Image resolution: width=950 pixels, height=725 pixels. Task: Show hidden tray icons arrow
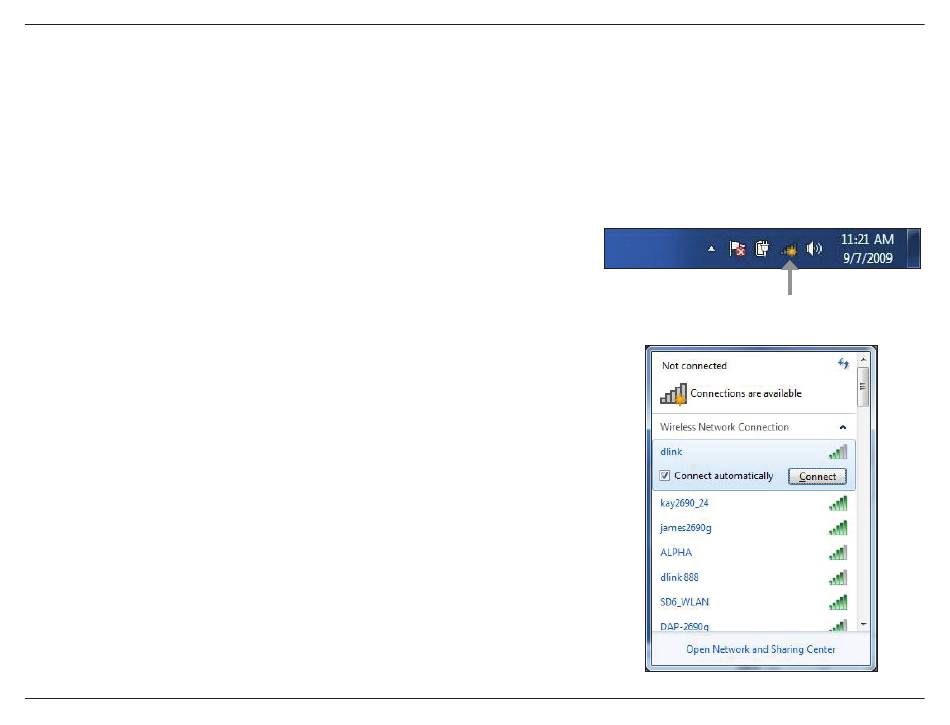tap(712, 249)
